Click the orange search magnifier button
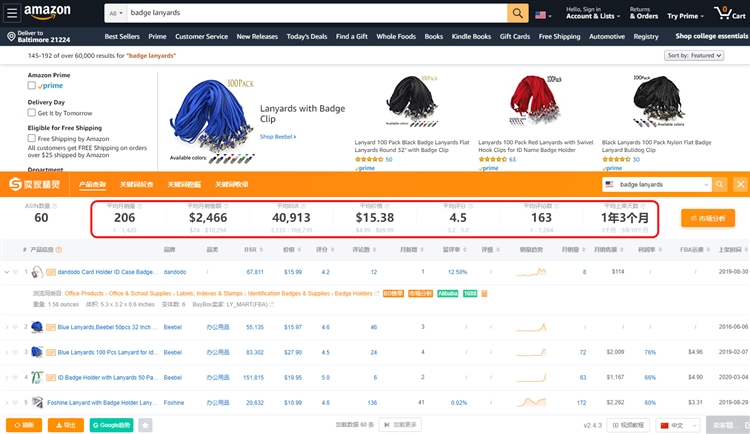The height and width of the screenshot is (434, 750). (x=518, y=13)
